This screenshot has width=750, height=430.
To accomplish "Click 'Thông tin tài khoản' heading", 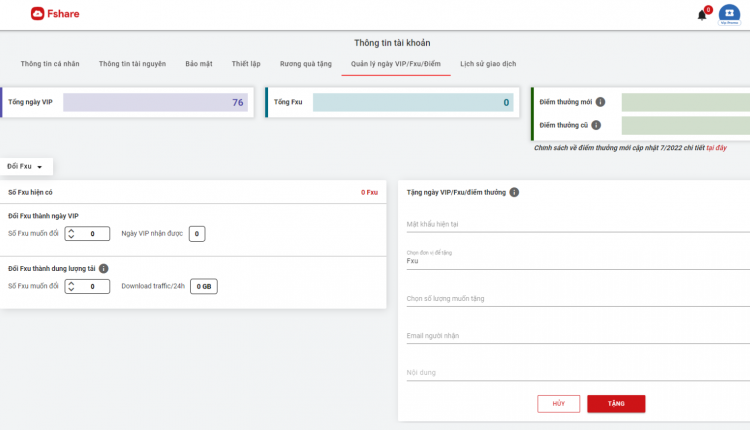I will [x=392, y=43].
